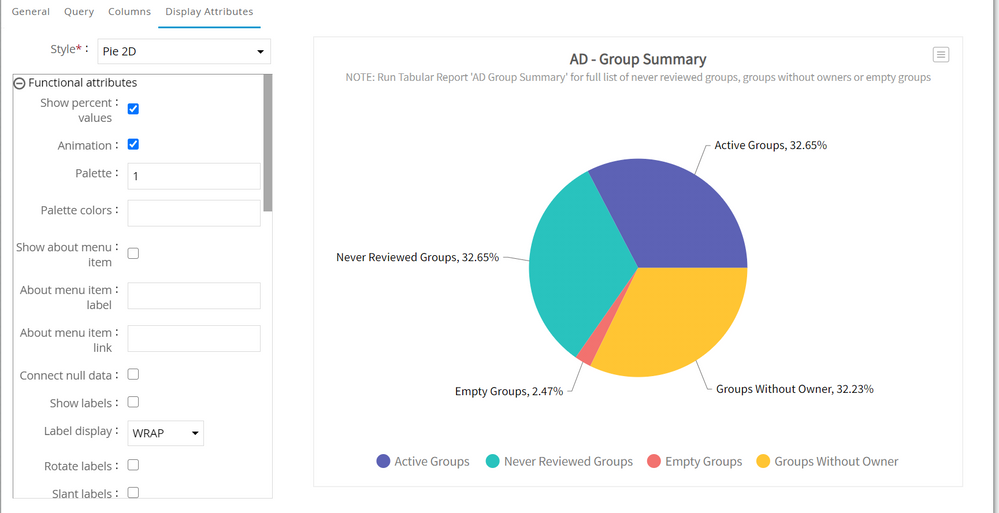Enable the Show labels checkbox

pos(133,402)
